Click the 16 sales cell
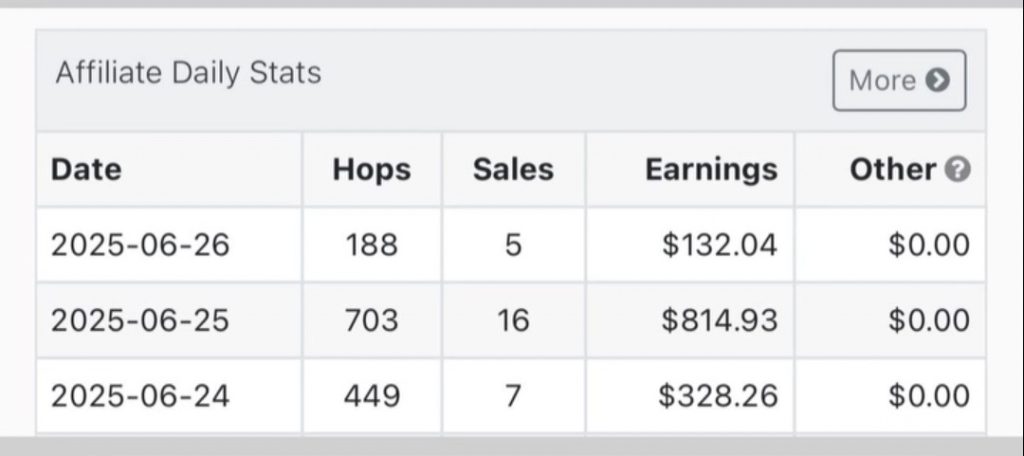1024x456 pixels. (x=513, y=321)
